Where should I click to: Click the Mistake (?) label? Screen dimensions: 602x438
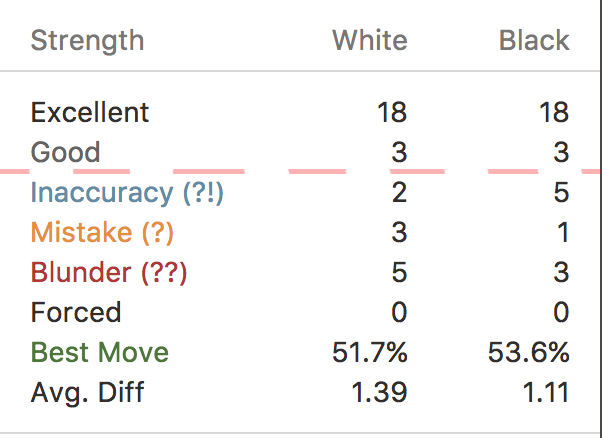[102, 232]
